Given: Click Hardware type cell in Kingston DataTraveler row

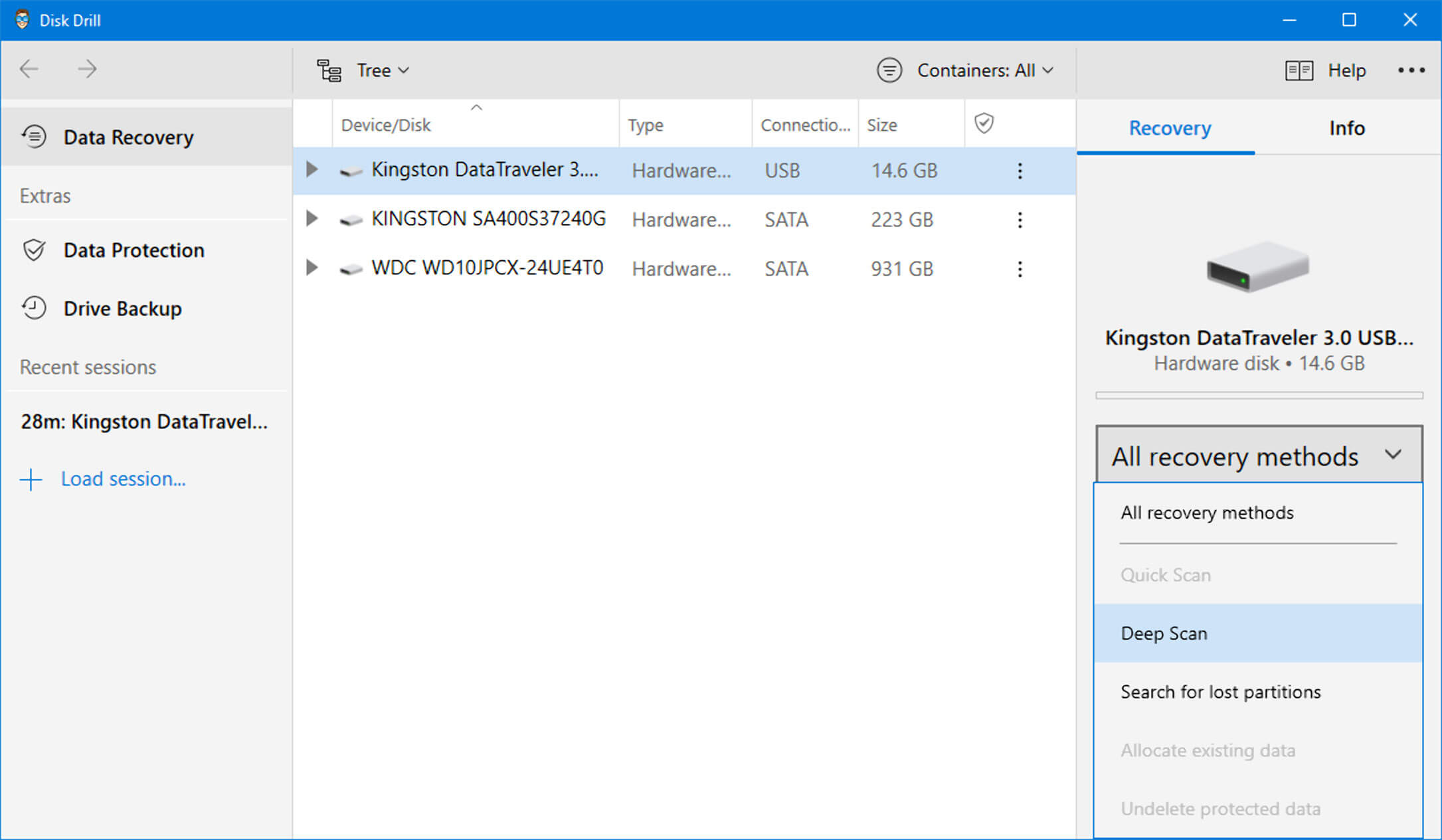Looking at the screenshot, I should [x=681, y=171].
